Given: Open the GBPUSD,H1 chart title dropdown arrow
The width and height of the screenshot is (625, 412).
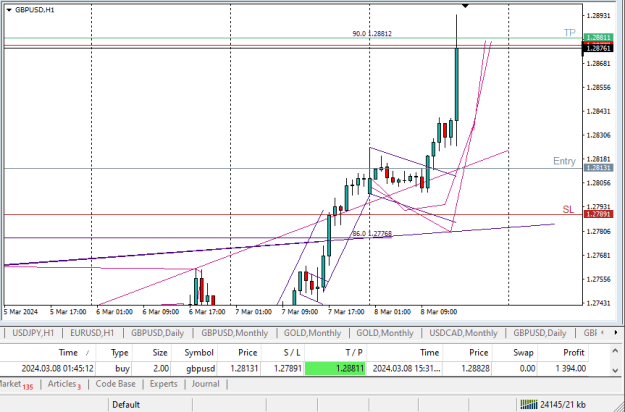Looking at the screenshot, I should [9, 10].
